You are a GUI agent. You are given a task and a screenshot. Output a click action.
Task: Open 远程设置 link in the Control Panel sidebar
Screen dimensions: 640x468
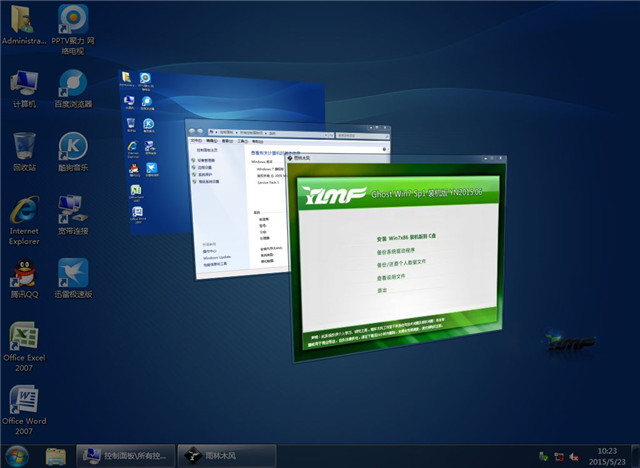coord(204,167)
